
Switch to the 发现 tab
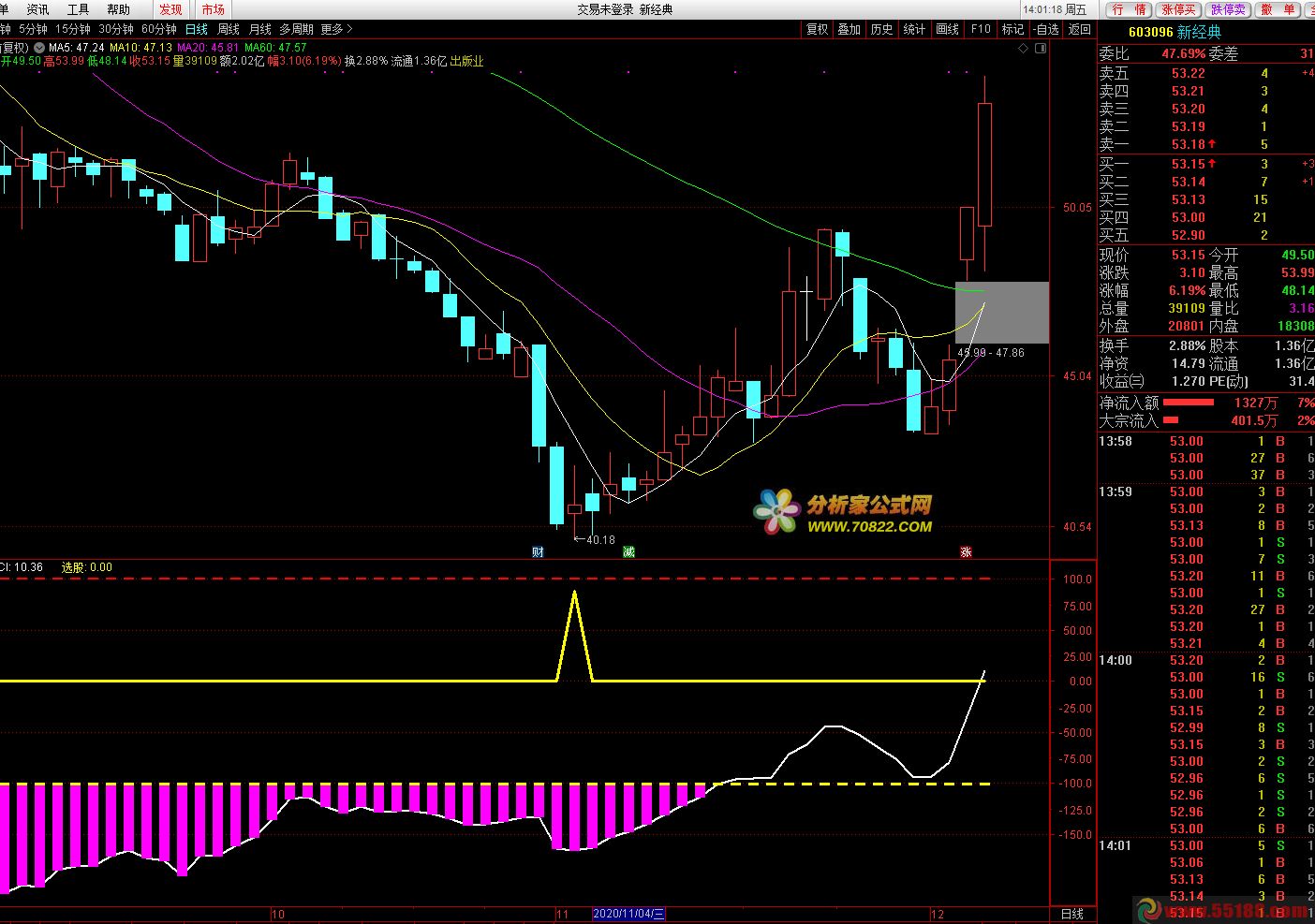click(170, 9)
